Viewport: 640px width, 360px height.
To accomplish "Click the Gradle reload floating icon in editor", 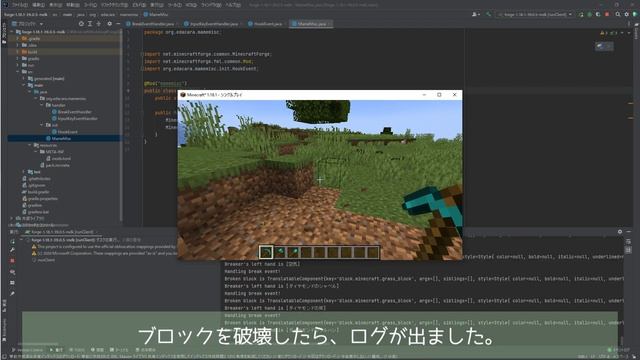I will [x=603, y=46].
